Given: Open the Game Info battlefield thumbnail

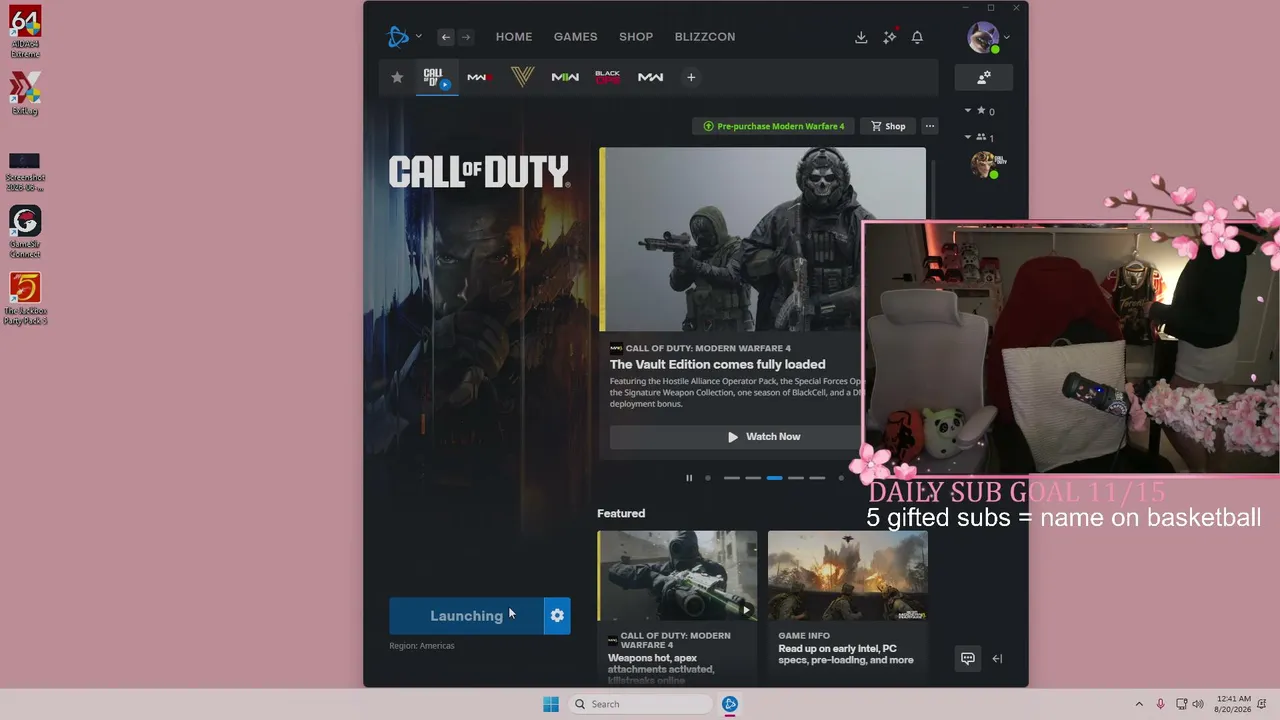Looking at the screenshot, I should pos(848,575).
